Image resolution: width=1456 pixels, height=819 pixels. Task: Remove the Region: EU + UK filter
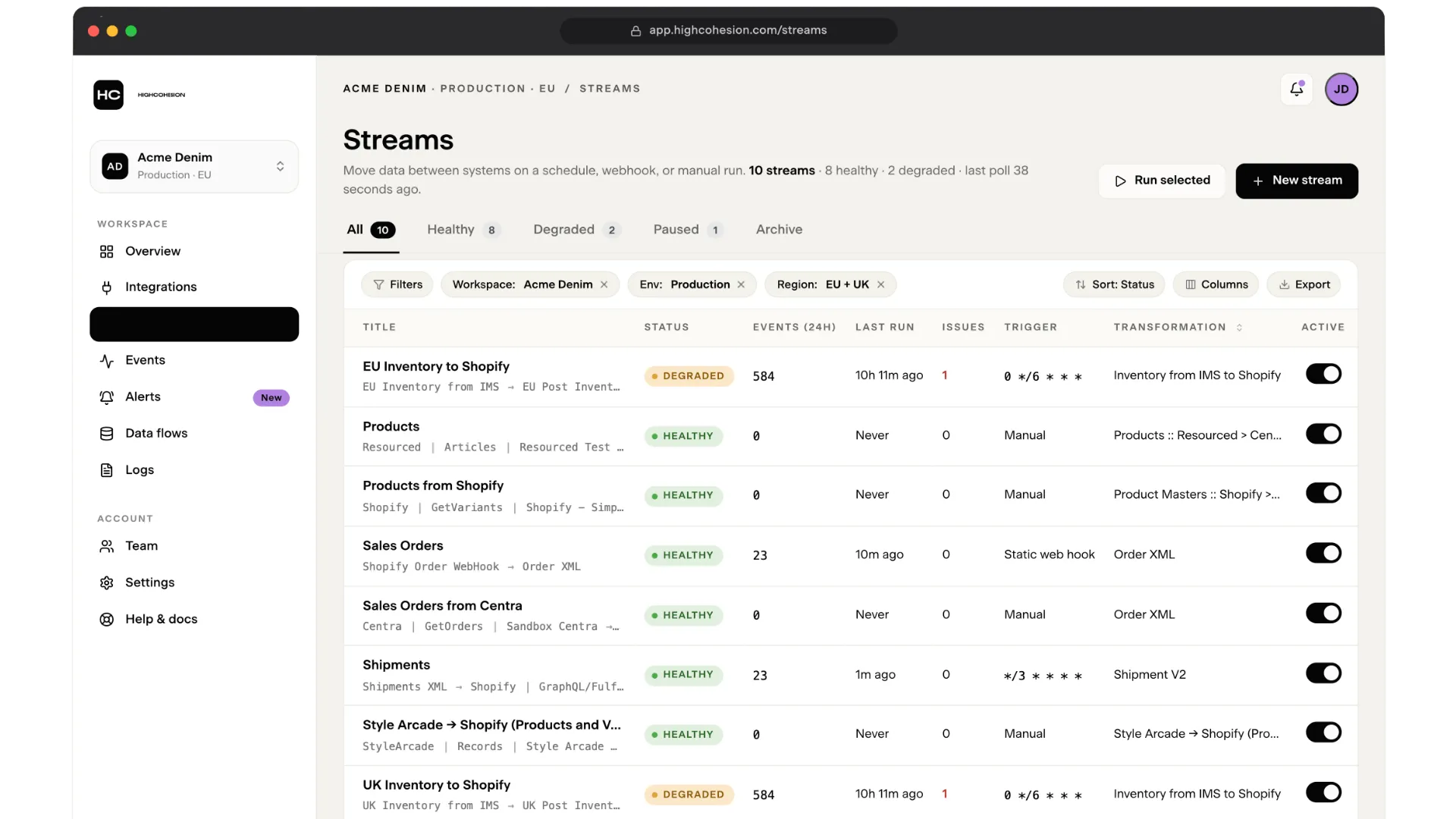click(880, 285)
